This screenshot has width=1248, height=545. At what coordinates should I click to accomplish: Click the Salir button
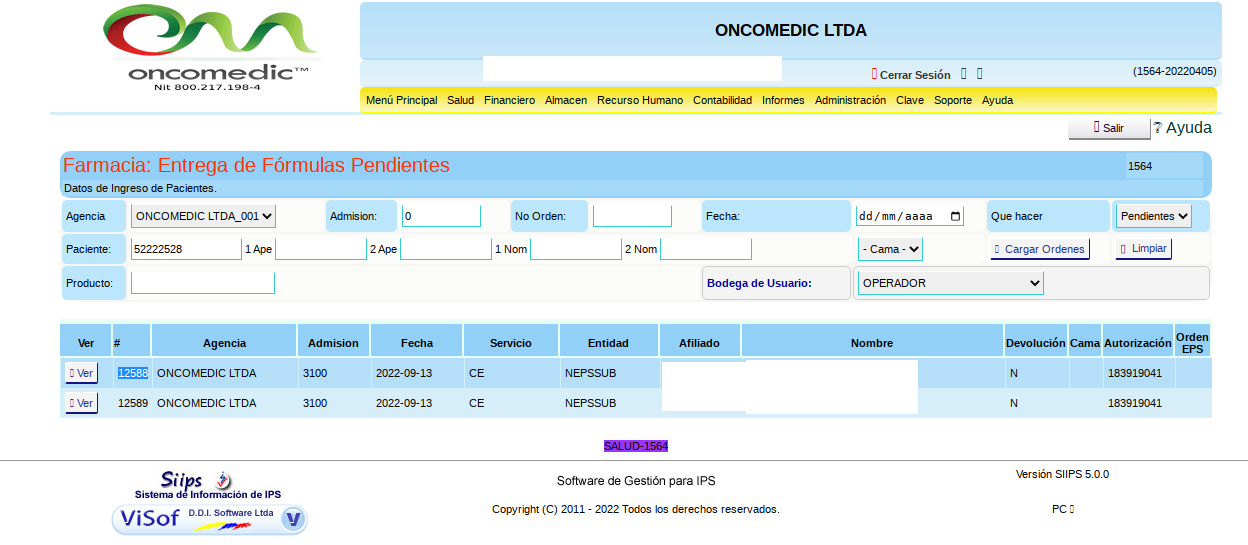click(1108, 129)
